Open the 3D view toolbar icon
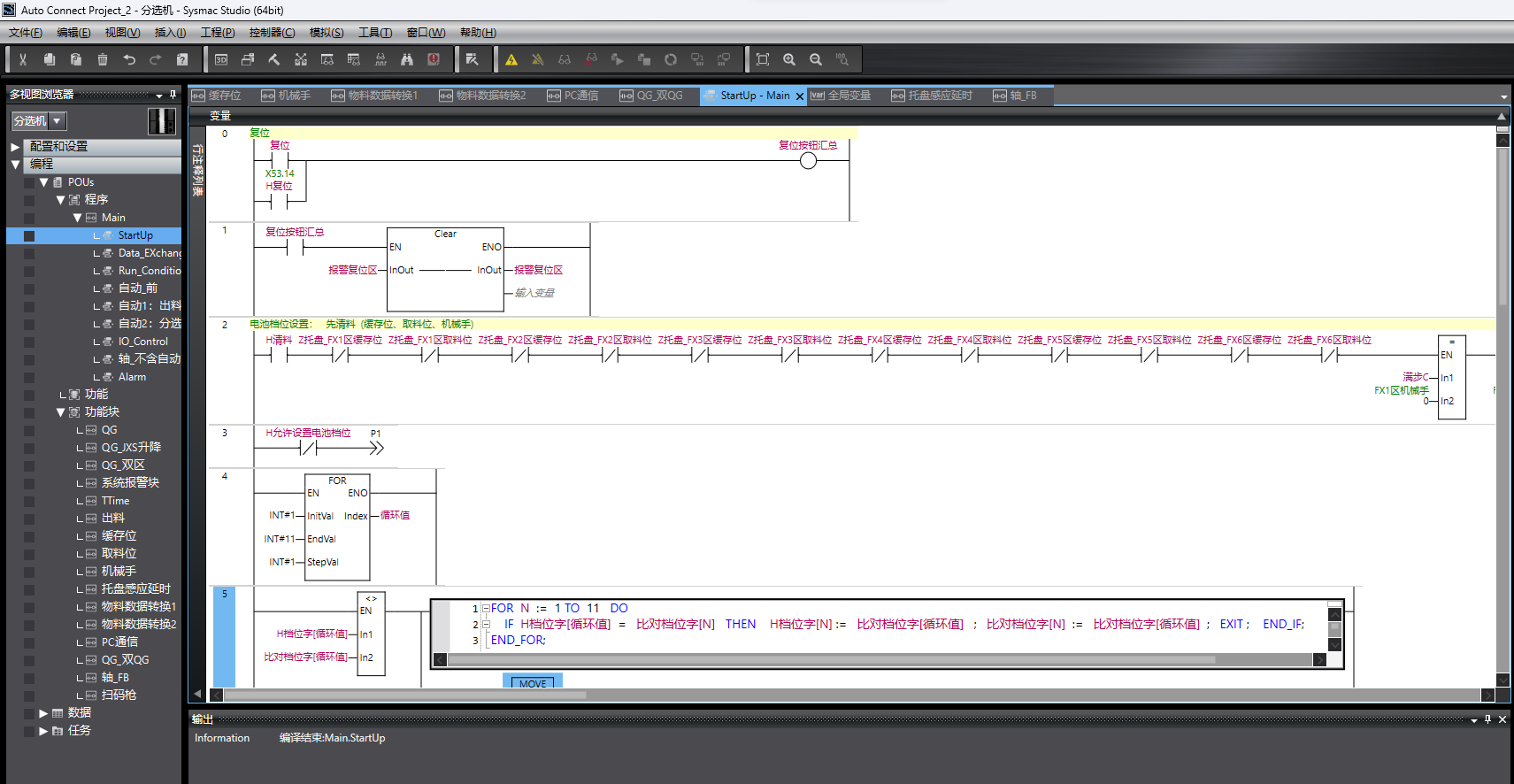The height and width of the screenshot is (784, 1514). (221, 59)
